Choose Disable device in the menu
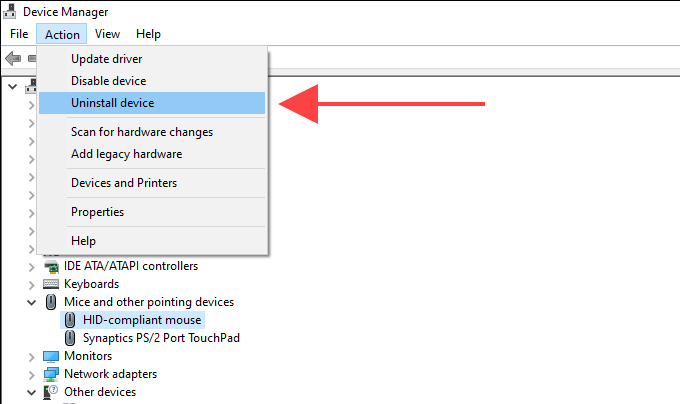Screen dimensions: 680x404 (x=108, y=81)
